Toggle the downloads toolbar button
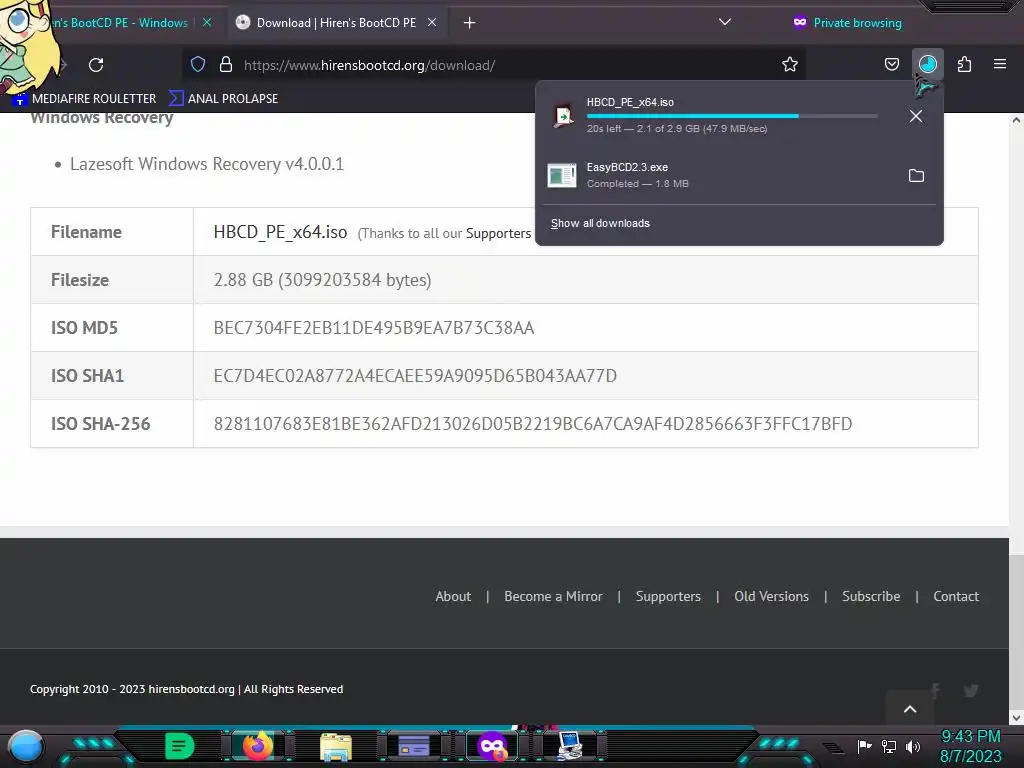Screen dimensions: 1024x768 [x=927, y=65]
